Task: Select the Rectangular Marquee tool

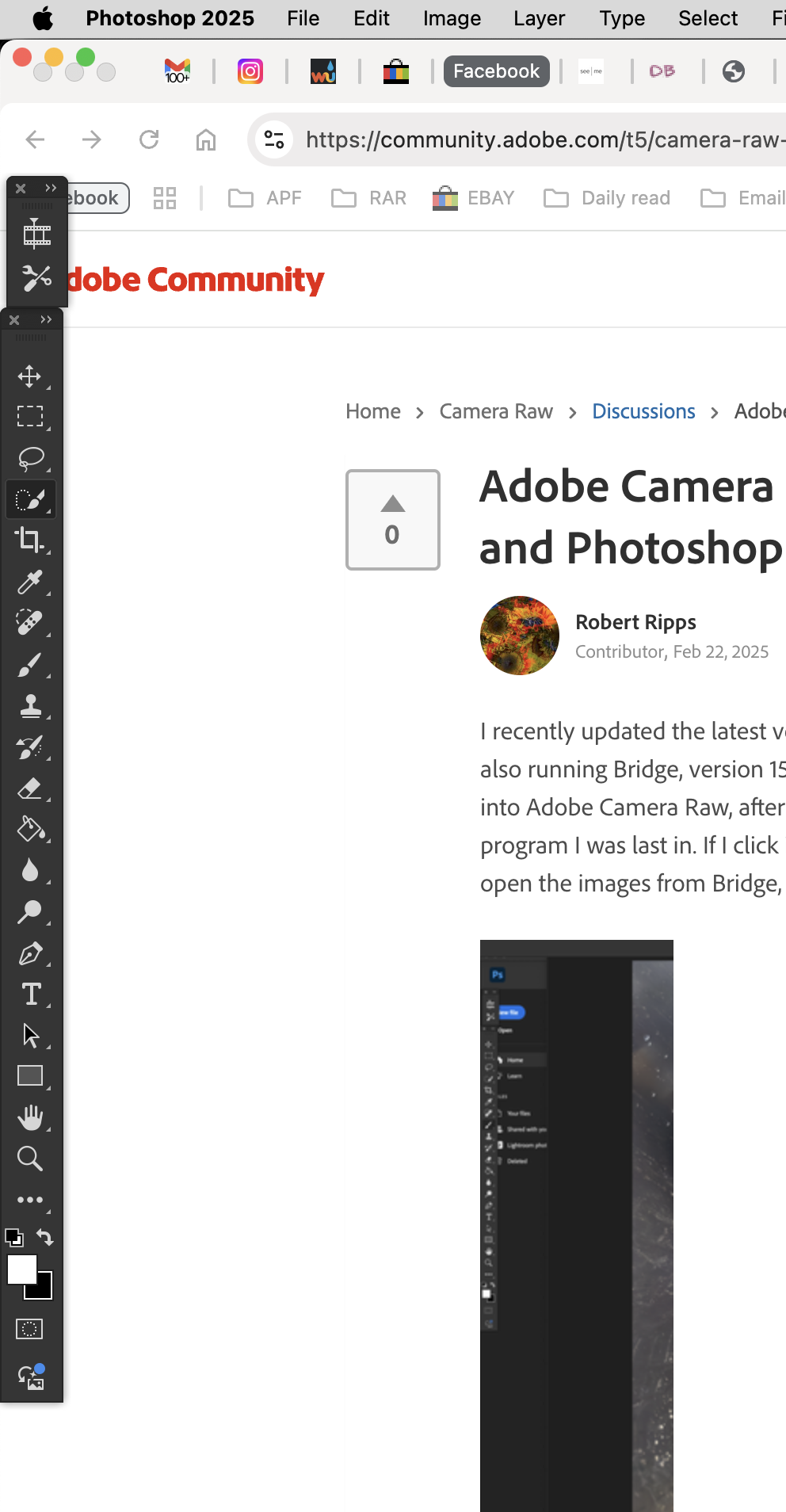Action: pos(29,417)
